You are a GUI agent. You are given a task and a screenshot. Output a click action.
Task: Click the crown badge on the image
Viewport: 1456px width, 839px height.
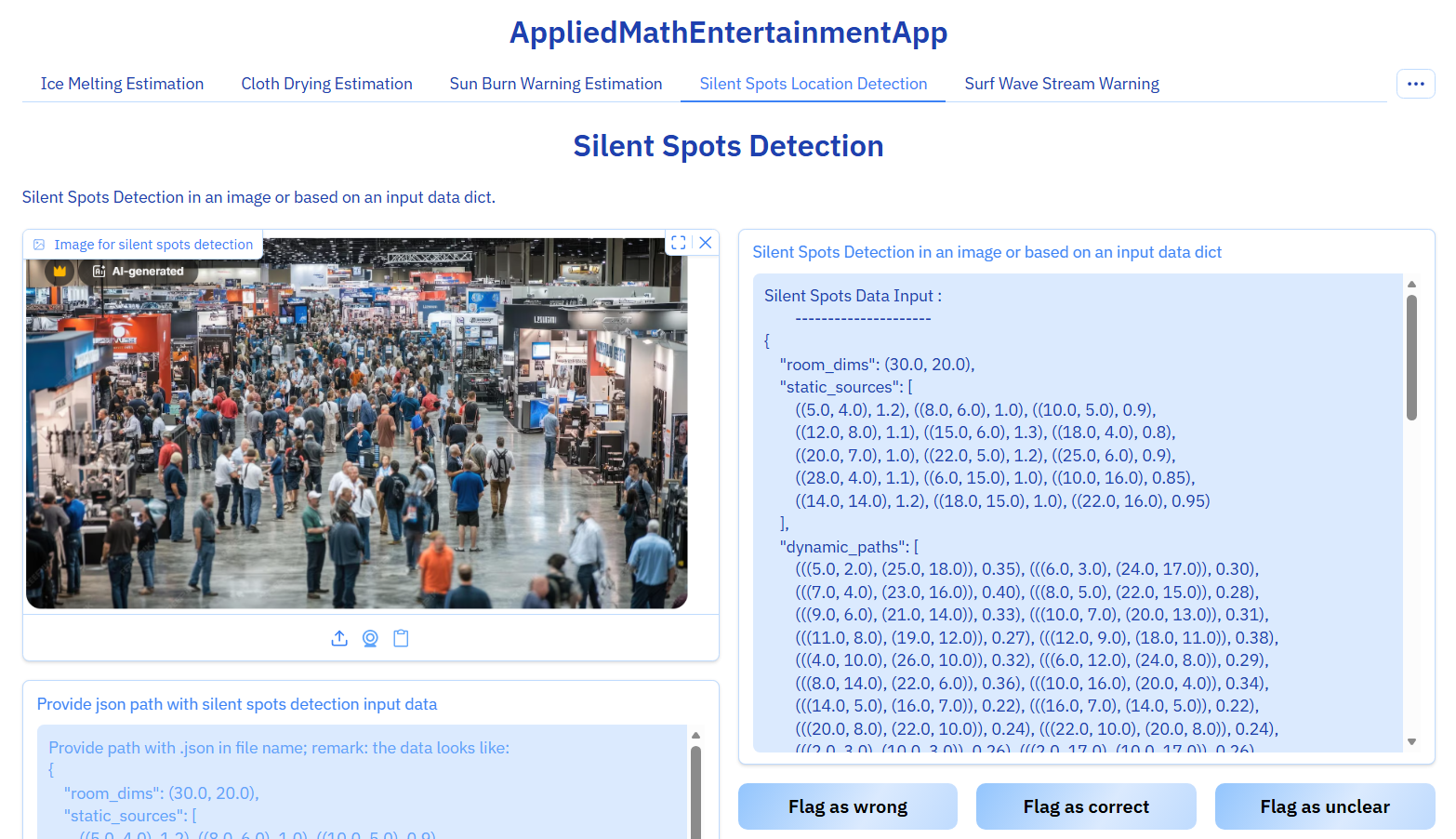click(x=59, y=271)
